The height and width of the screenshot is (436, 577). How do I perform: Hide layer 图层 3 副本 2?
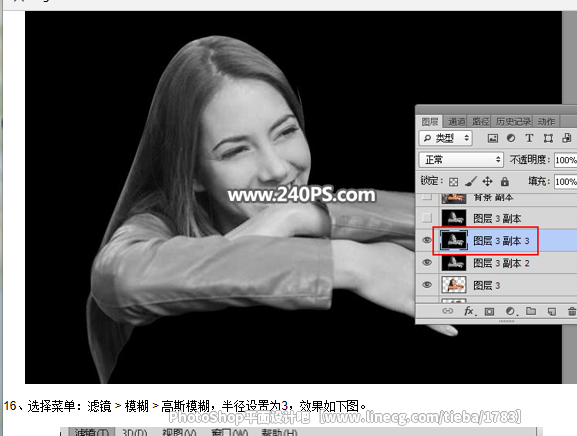click(x=427, y=262)
